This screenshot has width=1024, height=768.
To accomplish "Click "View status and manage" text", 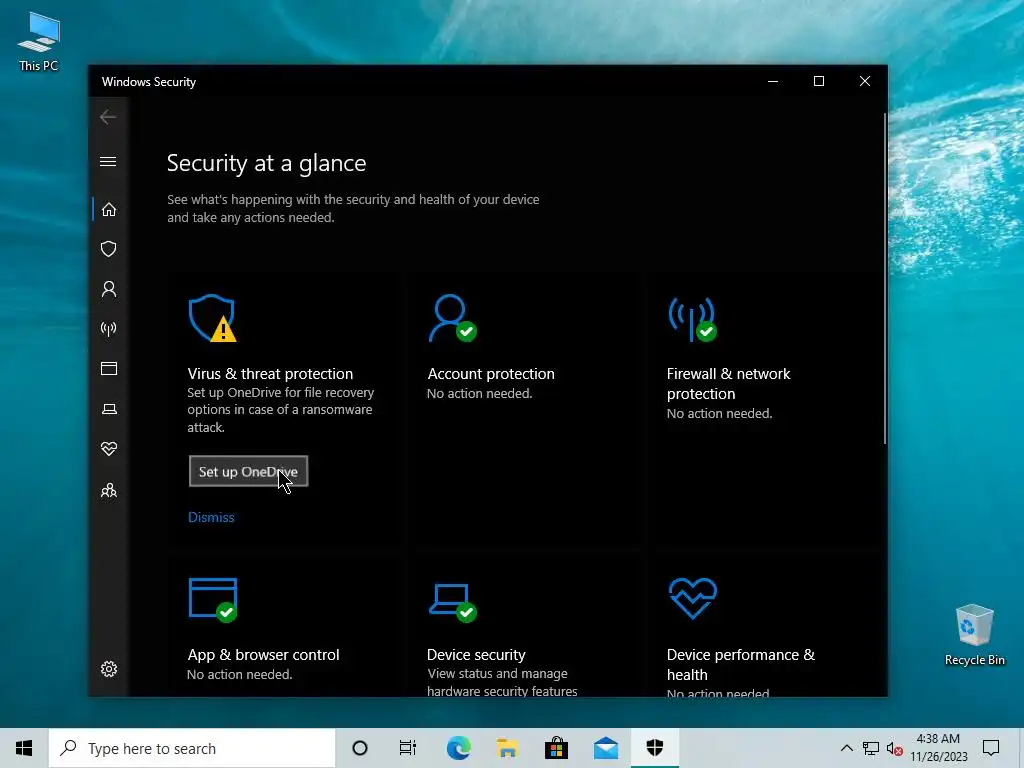I will point(497,673).
